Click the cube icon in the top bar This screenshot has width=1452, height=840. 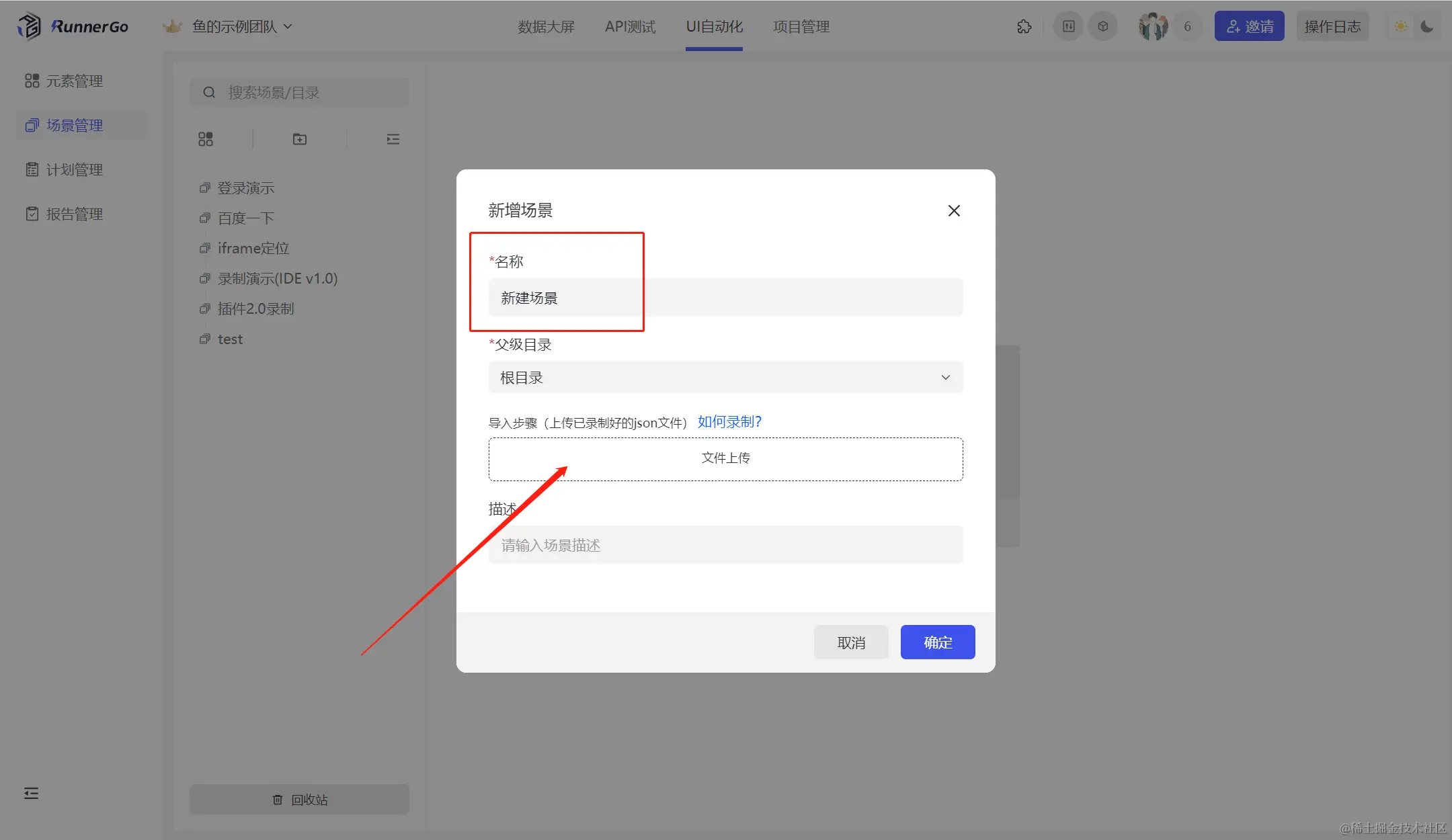[x=1103, y=27]
